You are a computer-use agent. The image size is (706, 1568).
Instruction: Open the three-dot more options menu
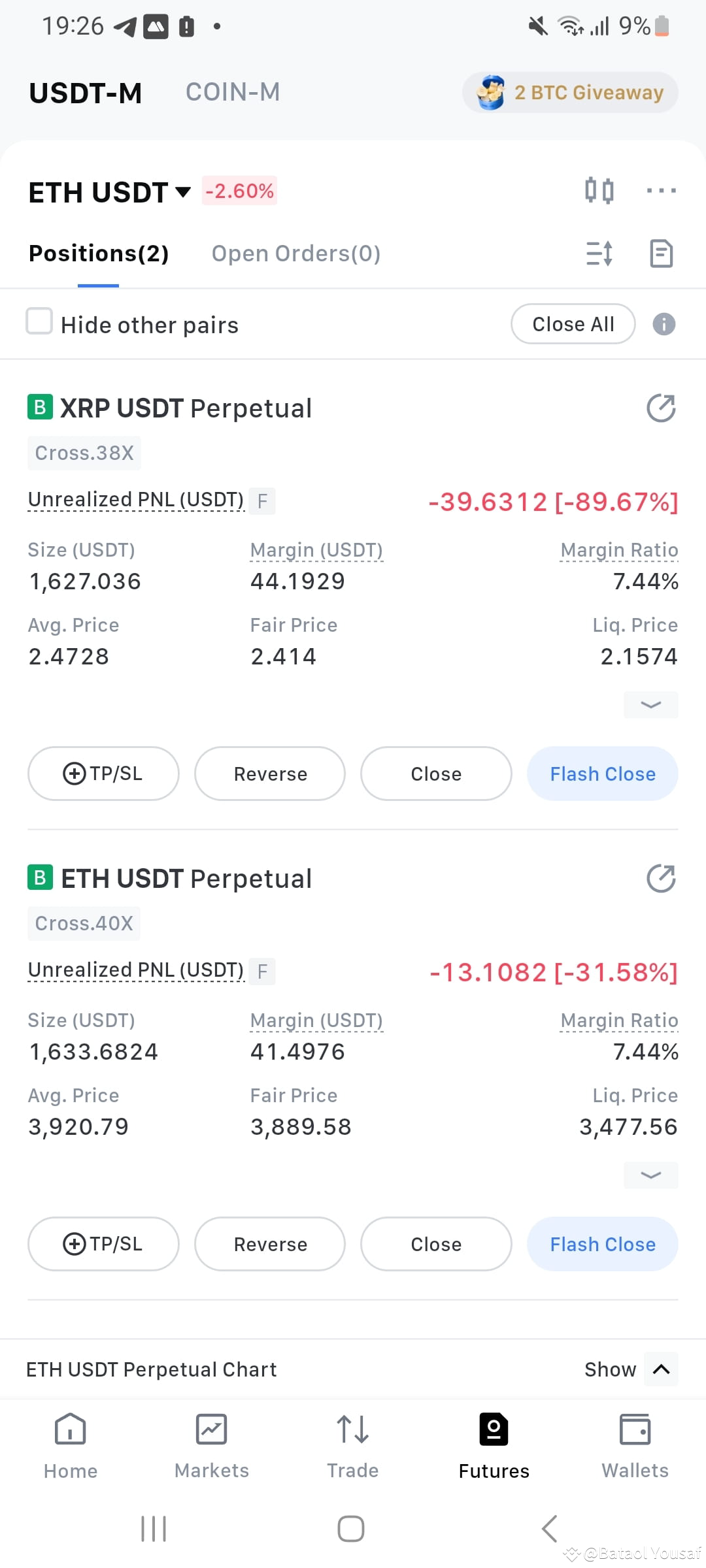[661, 191]
